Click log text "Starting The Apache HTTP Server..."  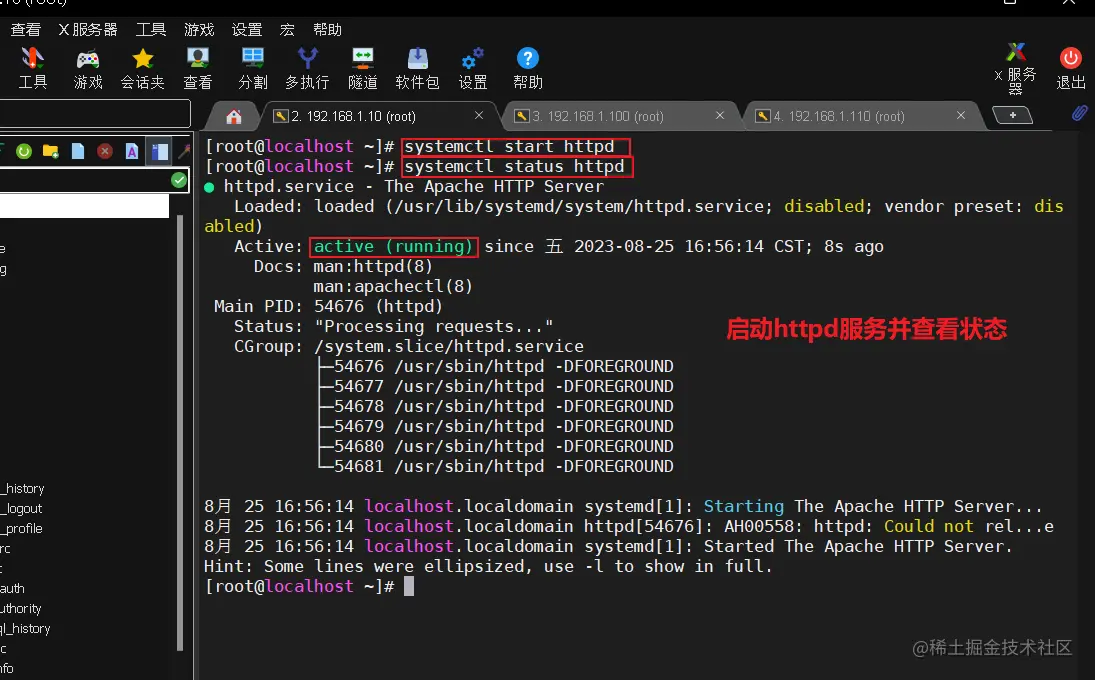(873, 506)
